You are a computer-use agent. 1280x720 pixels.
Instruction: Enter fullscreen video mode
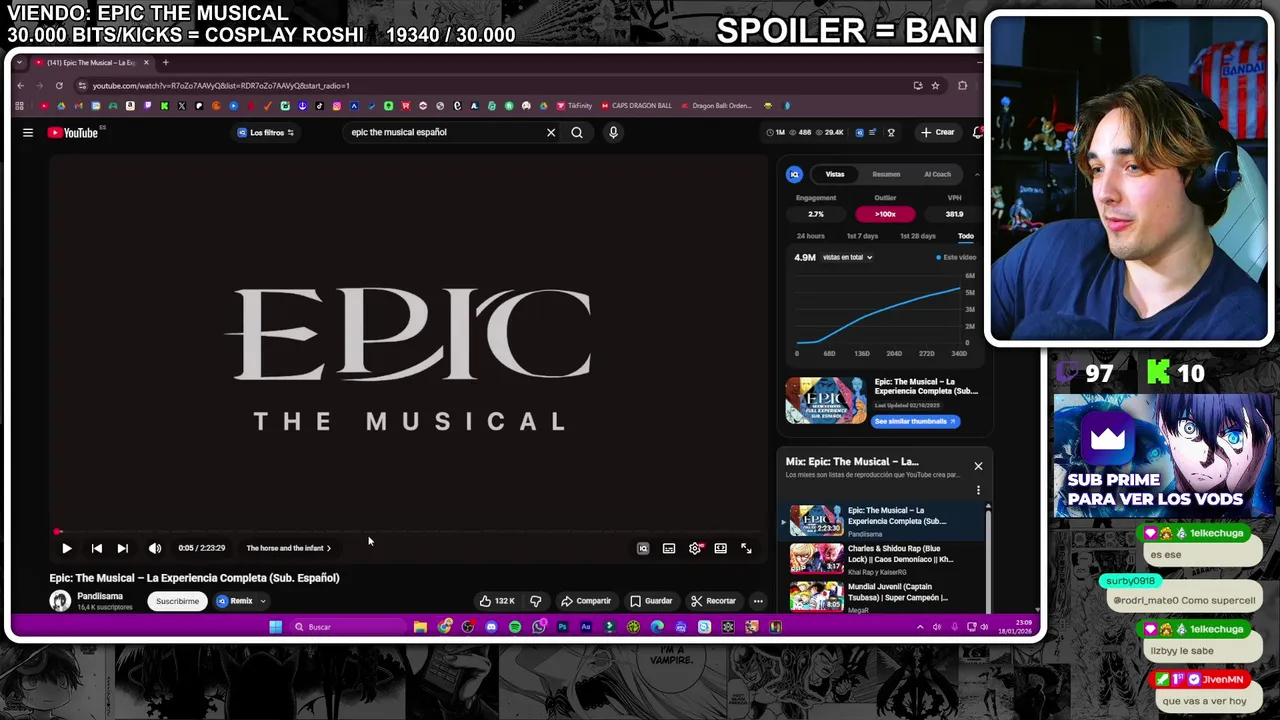pos(746,548)
